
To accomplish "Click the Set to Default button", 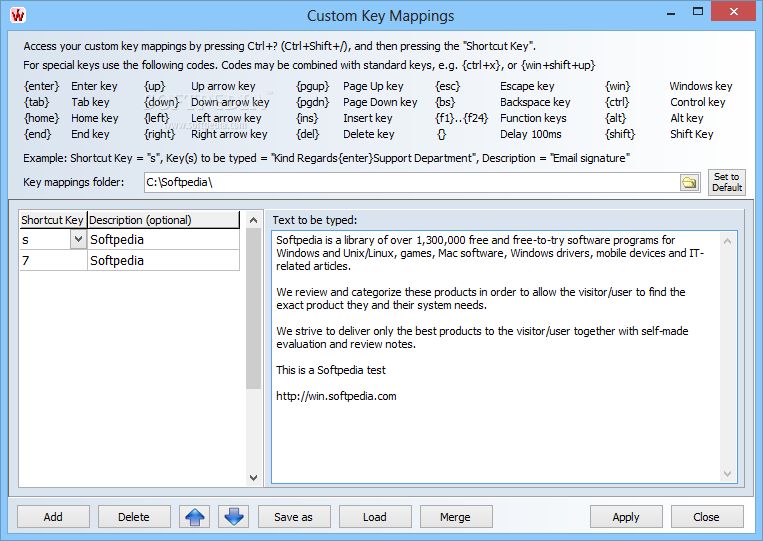I will (727, 182).
